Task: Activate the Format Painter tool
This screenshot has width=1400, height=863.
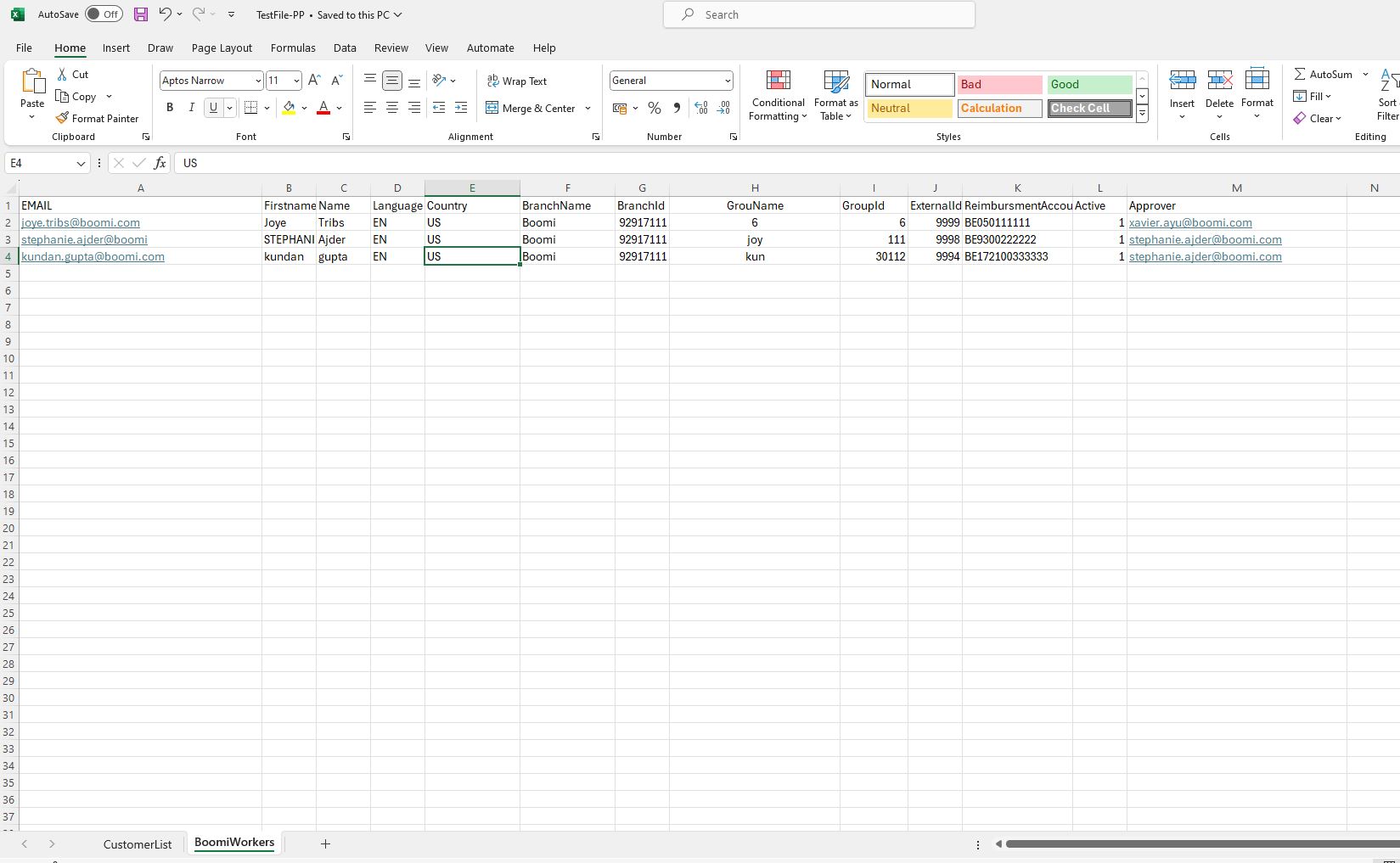Action: pyautogui.click(x=98, y=118)
